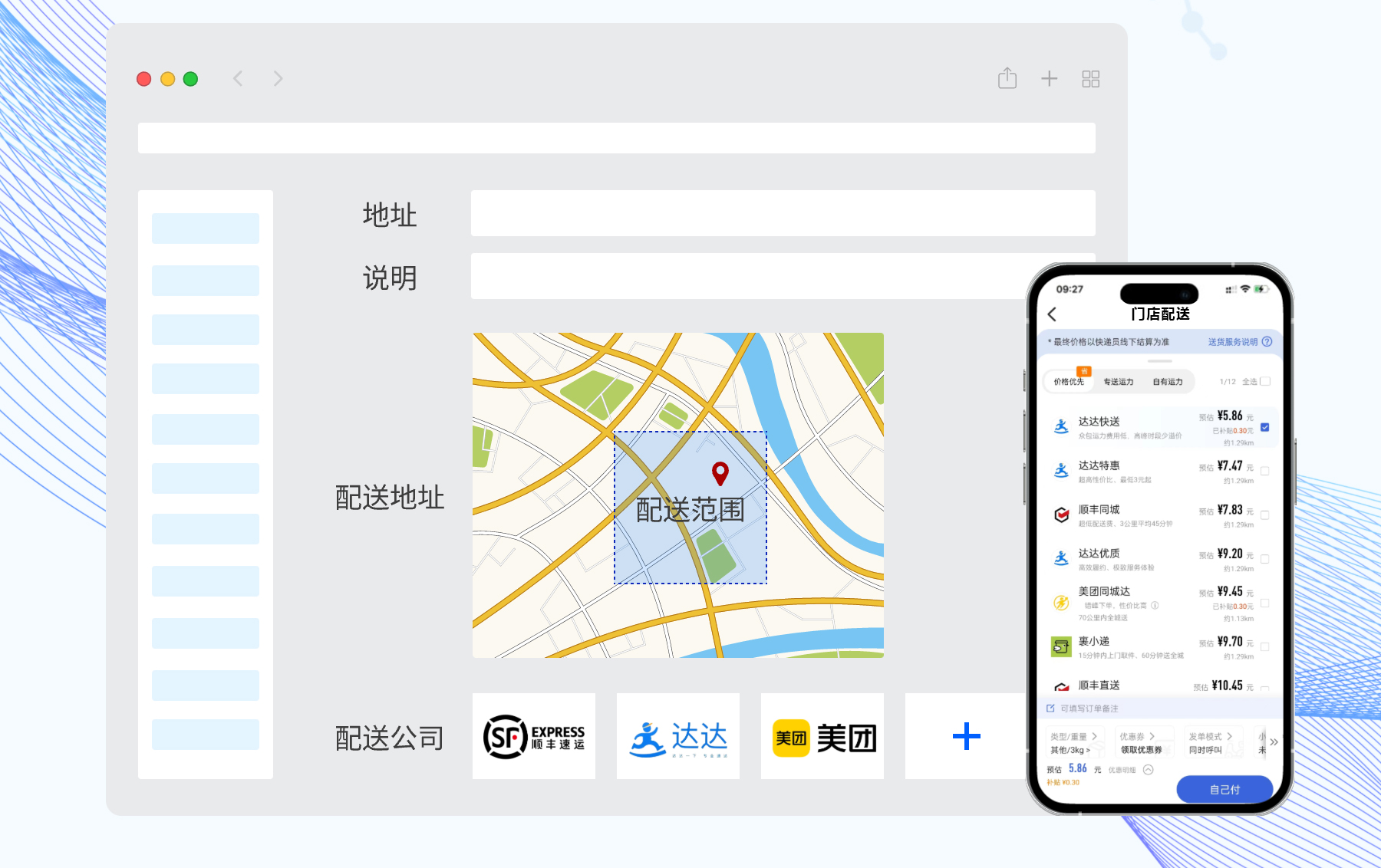
Task: Select the 裹小递 parcel icon
Action: click(1061, 646)
